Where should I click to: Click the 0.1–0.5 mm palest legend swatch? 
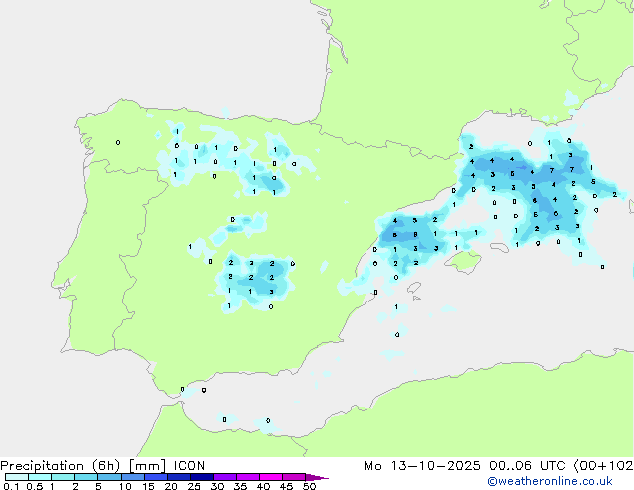(x=17, y=477)
